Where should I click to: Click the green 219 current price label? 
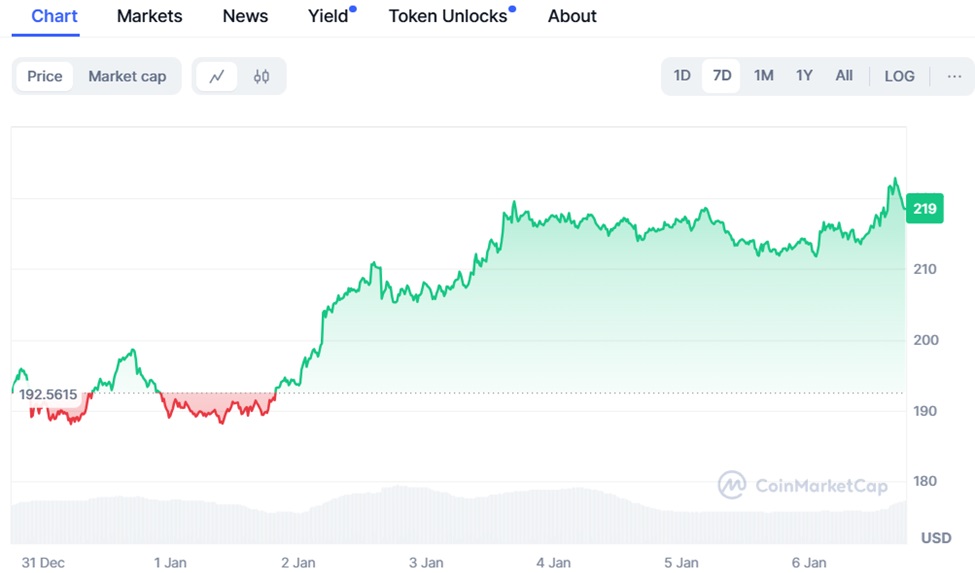(x=925, y=209)
